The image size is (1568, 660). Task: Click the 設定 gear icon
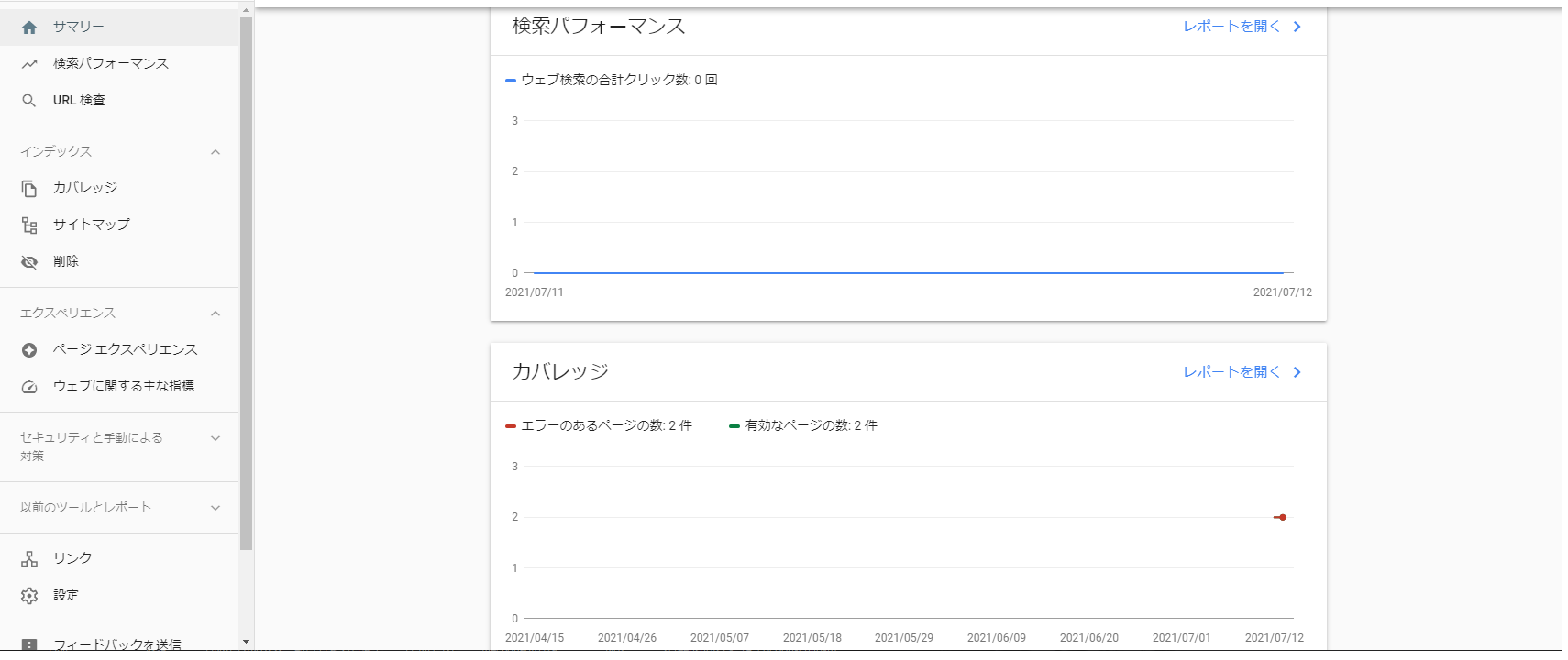[29, 596]
